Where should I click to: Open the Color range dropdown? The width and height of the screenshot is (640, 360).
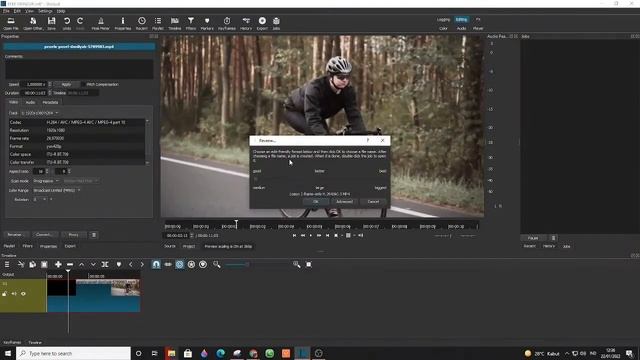pyautogui.click(x=57, y=190)
